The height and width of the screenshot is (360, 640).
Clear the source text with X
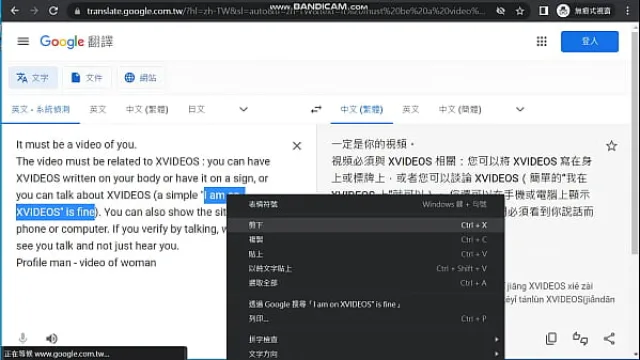[x=297, y=146]
